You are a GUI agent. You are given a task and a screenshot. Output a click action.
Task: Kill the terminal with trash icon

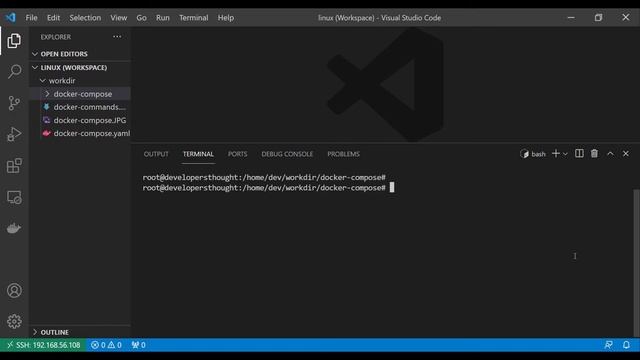tap(594, 153)
